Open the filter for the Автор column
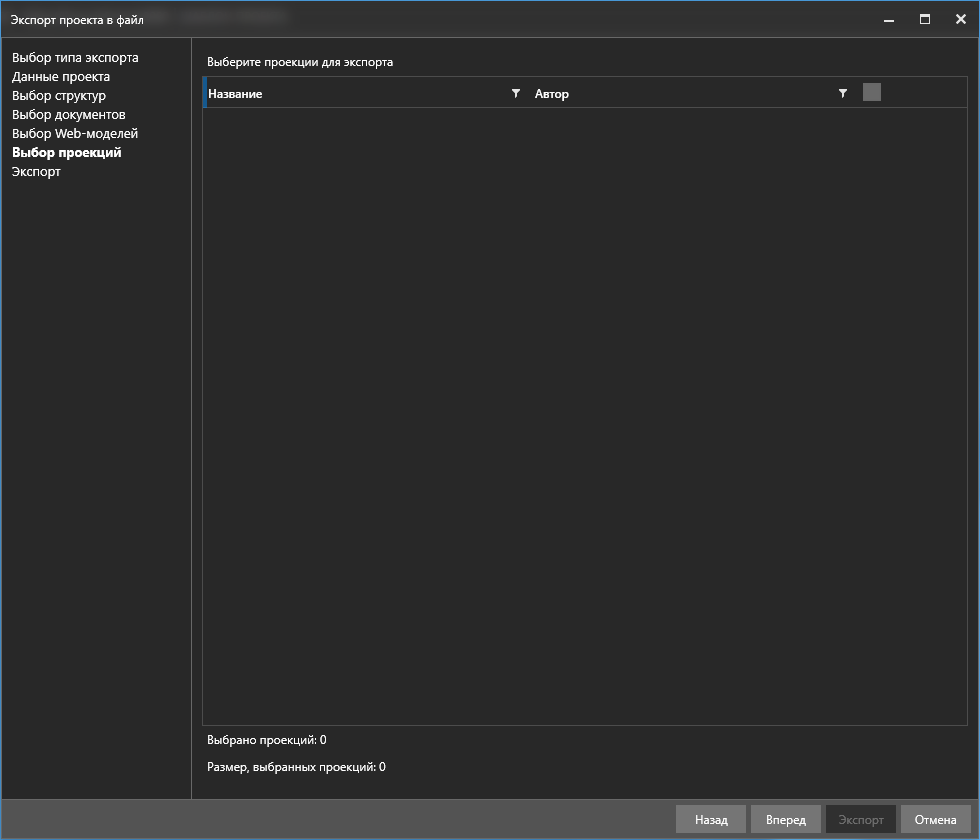 (x=843, y=93)
